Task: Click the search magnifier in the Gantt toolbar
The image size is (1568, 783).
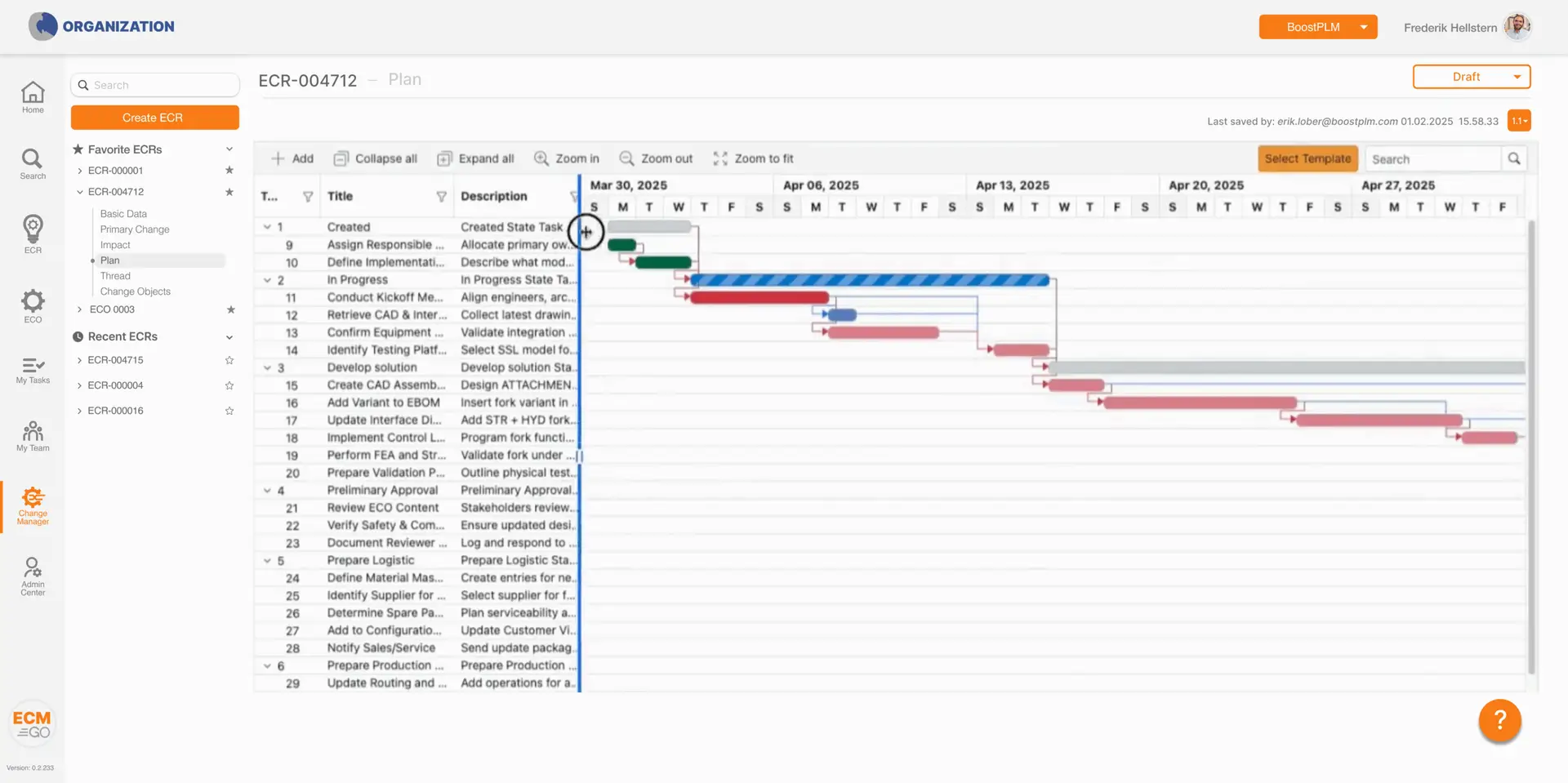Action: coord(1514,158)
